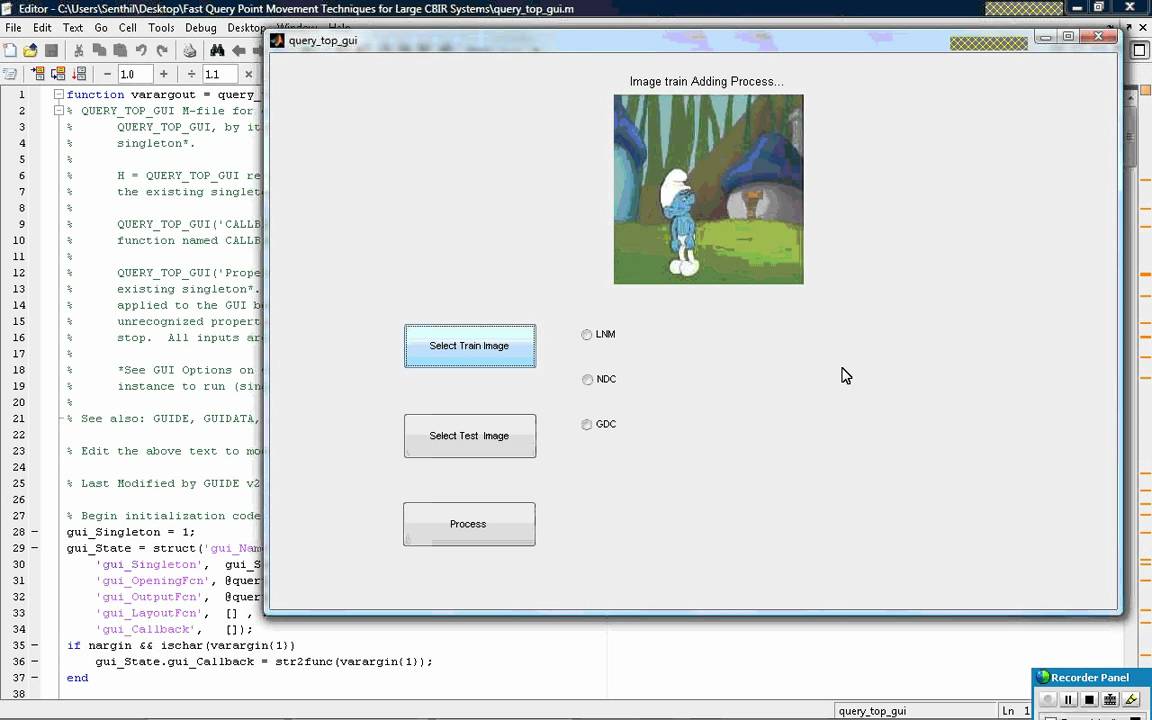Screen dimensions: 1152x720
Task: Click the Undo arrow icon
Action: pos(141,50)
